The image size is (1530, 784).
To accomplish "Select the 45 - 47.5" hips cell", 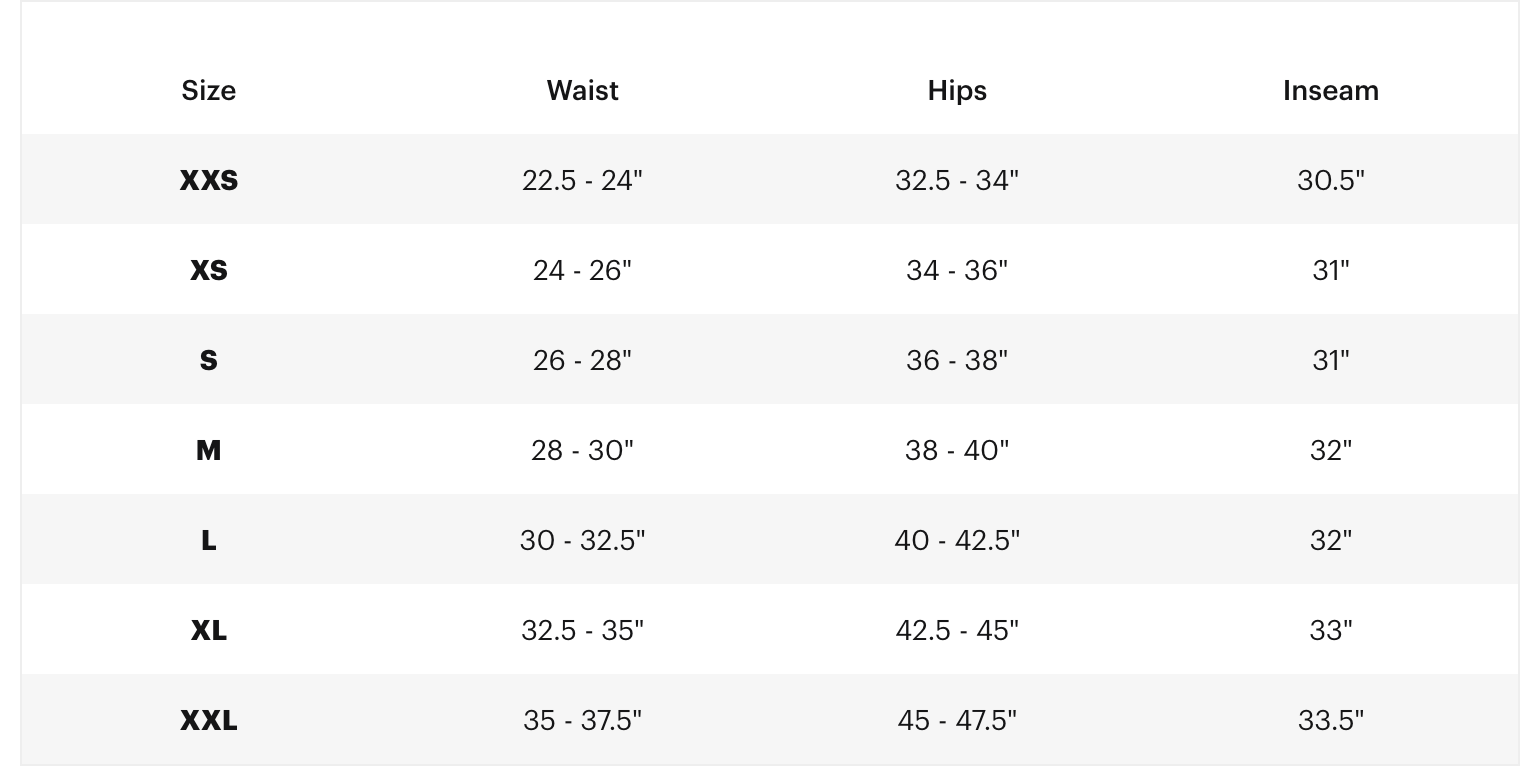I will point(957,720).
